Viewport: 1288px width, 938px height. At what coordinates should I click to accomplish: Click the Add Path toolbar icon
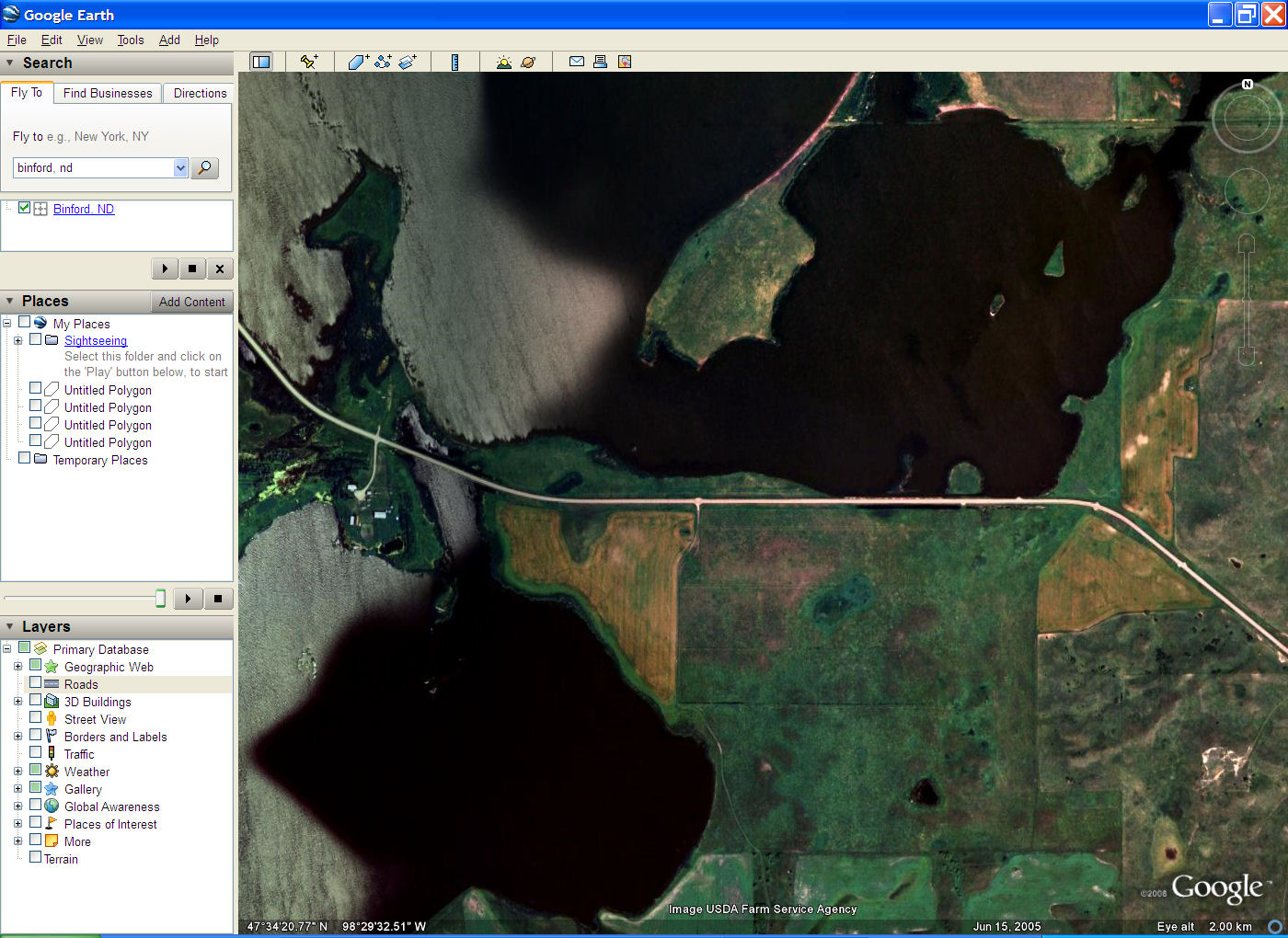tap(383, 62)
